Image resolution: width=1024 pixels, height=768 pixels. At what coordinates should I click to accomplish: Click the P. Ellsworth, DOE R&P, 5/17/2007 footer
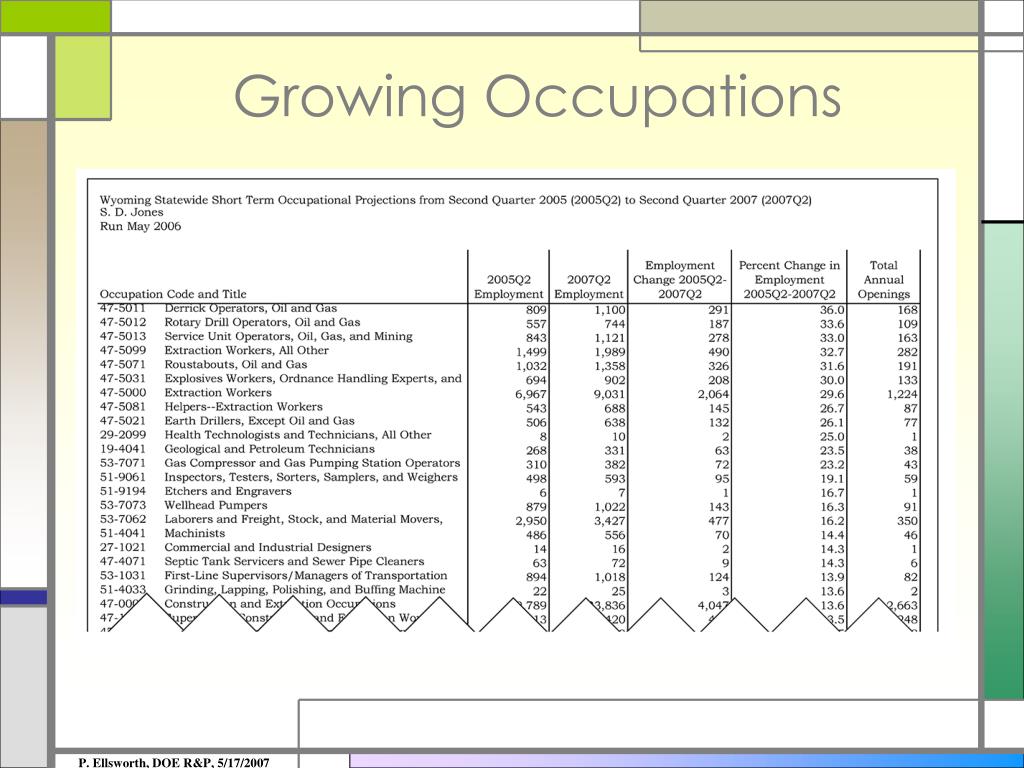[x=174, y=762]
